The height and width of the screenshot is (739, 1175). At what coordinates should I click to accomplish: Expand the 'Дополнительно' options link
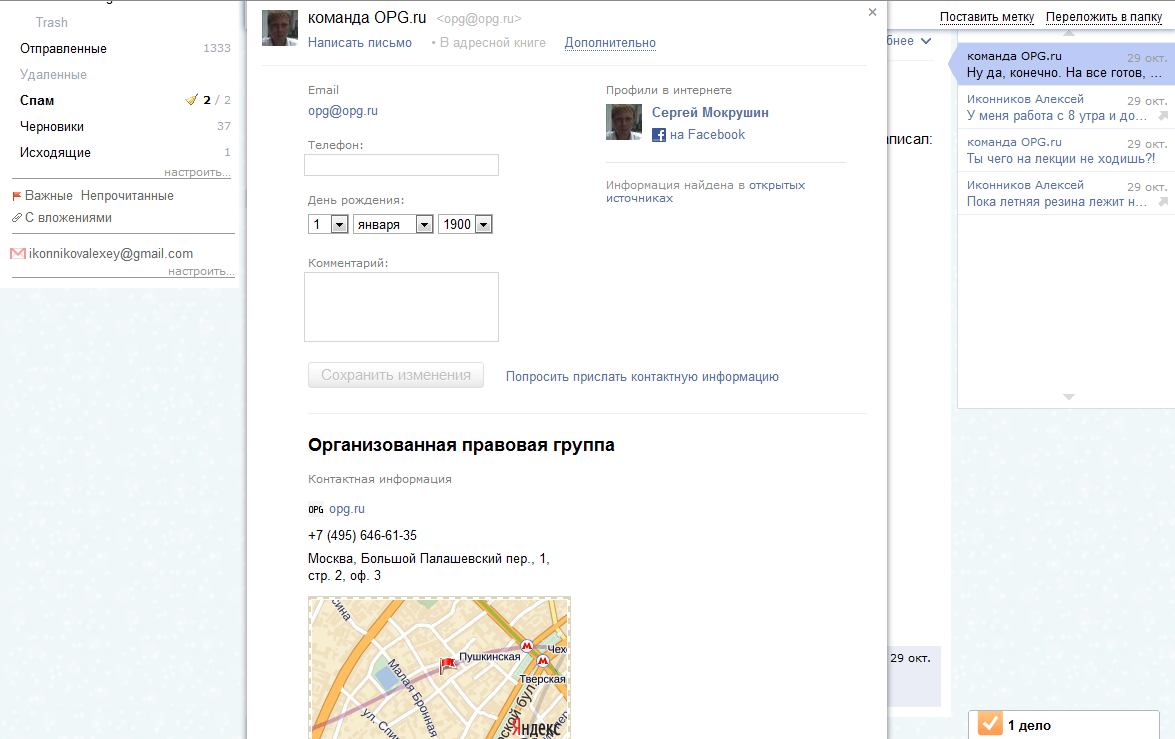pyautogui.click(x=610, y=43)
